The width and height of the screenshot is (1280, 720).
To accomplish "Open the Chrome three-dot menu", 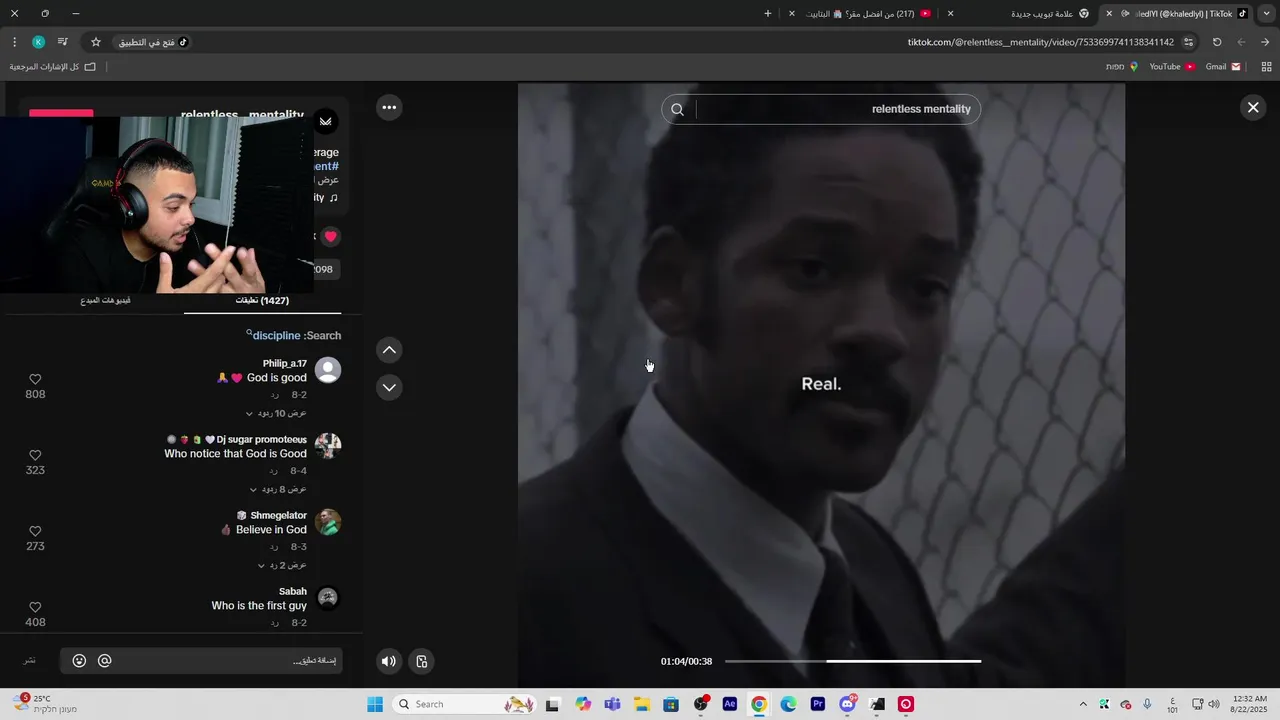I will point(14,42).
